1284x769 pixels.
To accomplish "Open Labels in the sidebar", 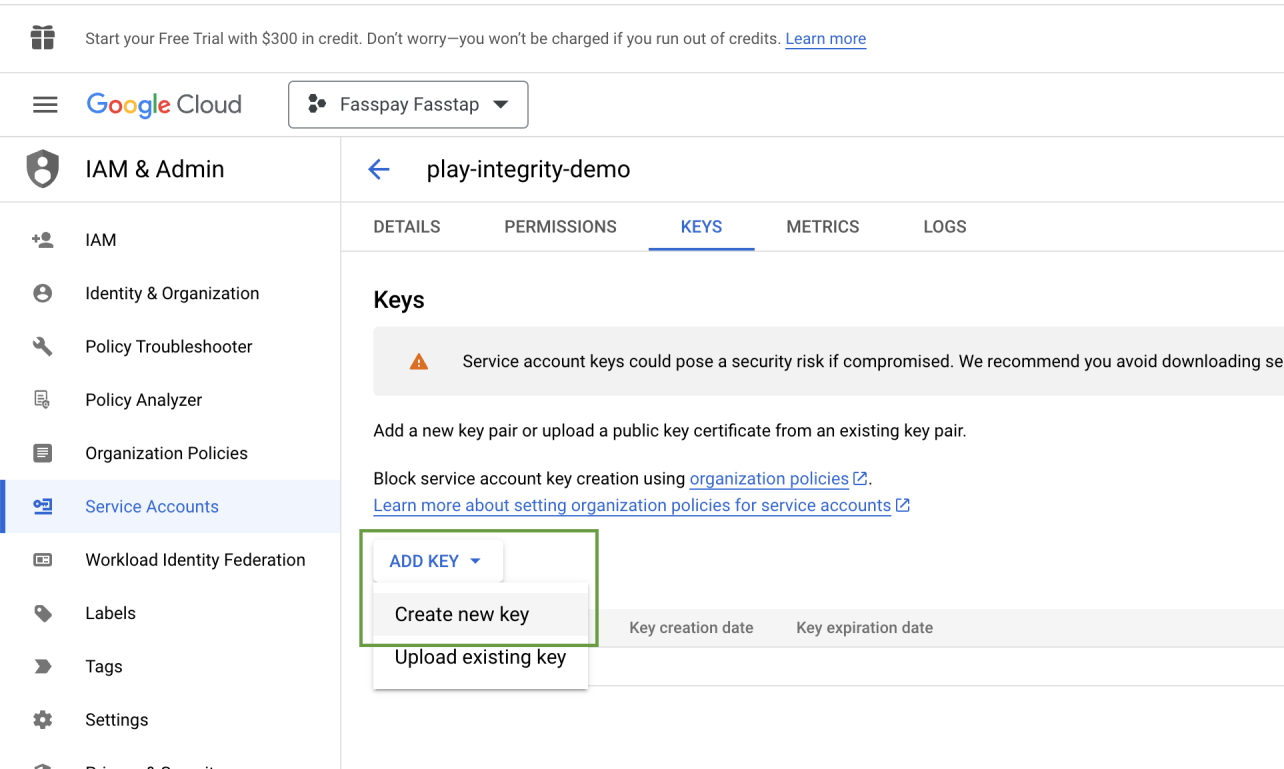I will (170, 613).
